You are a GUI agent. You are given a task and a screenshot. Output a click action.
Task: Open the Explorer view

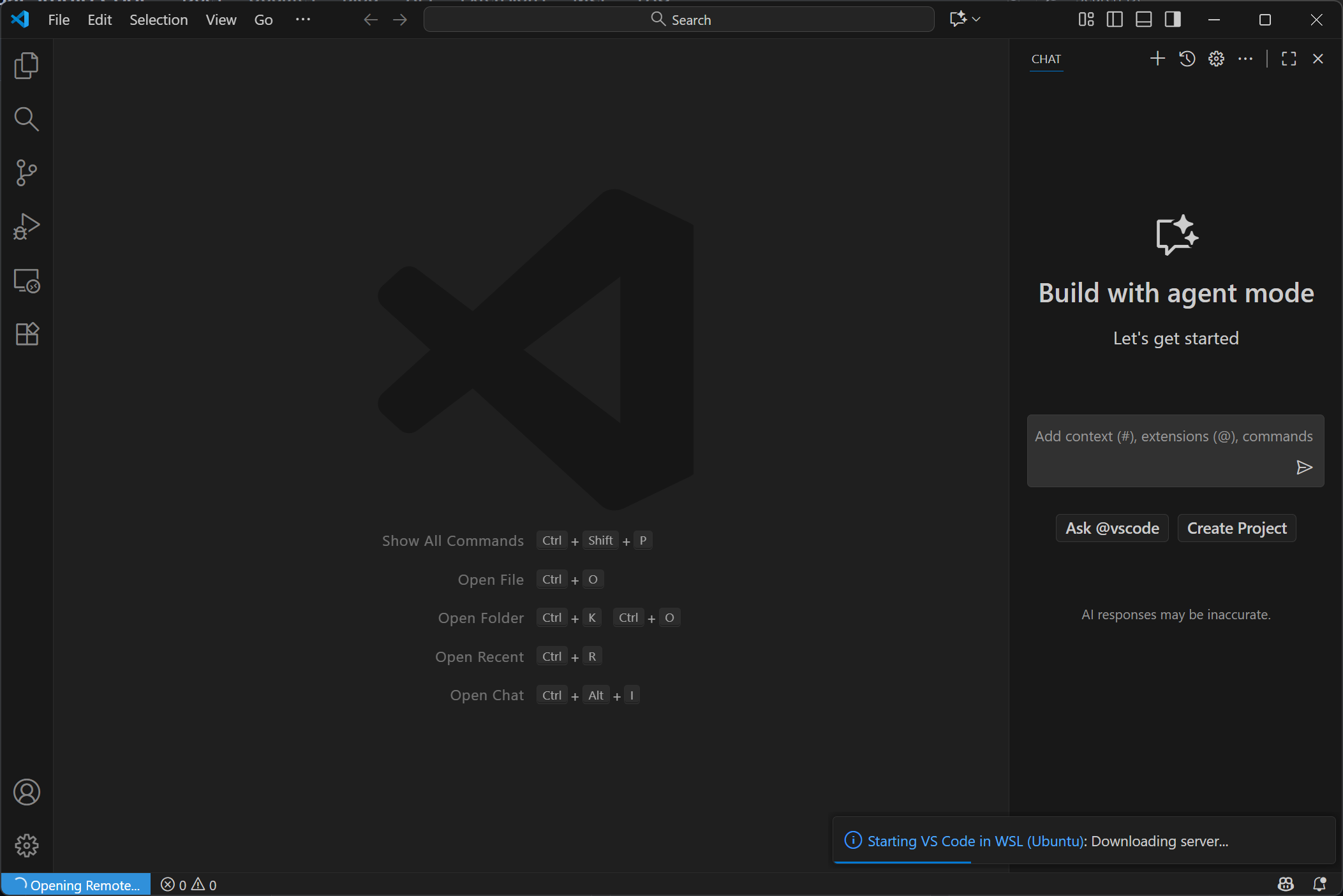26,66
